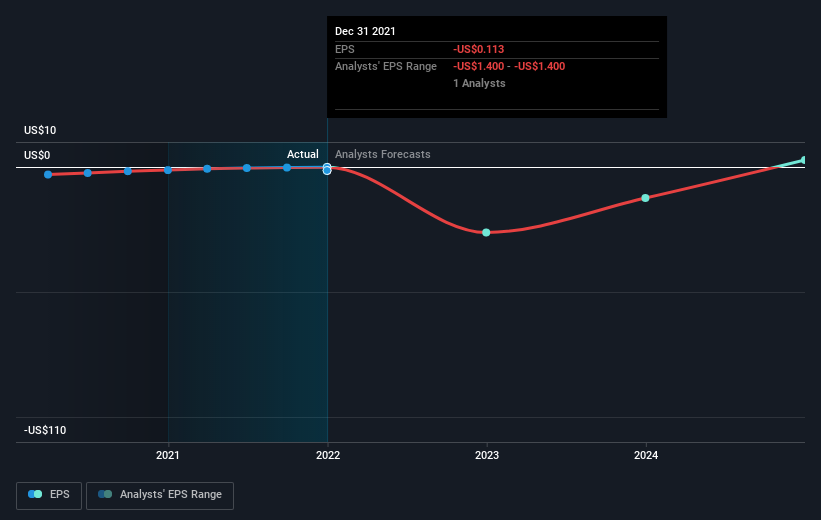Screen dimensions: 821x520
Task: Click the 2022 x-axis label
Action: (x=328, y=455)
